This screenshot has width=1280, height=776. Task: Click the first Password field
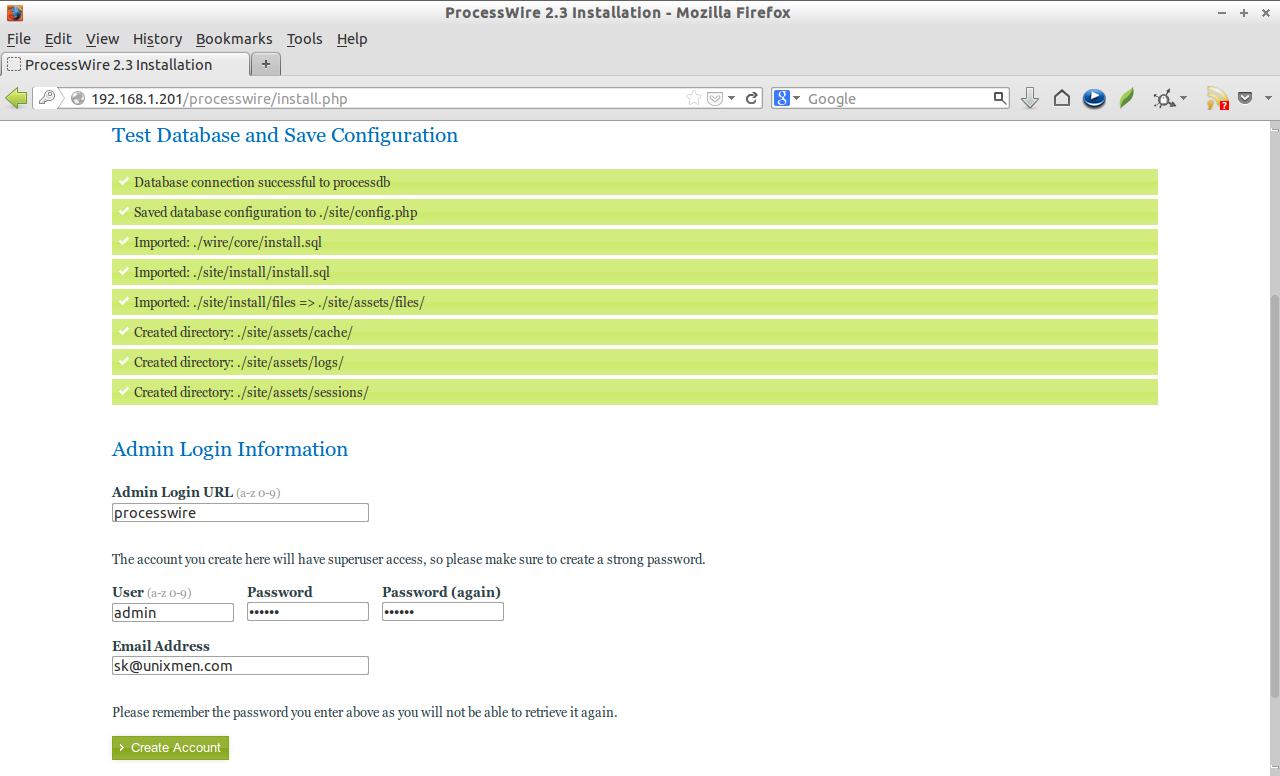pos(308,611)
